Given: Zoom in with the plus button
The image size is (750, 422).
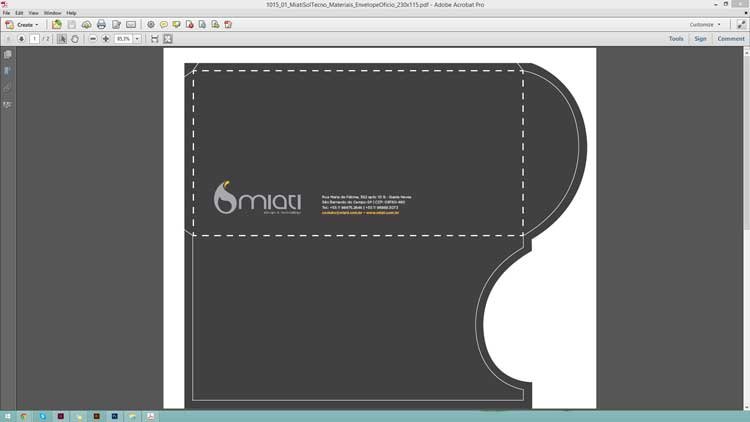Looking at the screenshot, I should (x=106, y=39).
